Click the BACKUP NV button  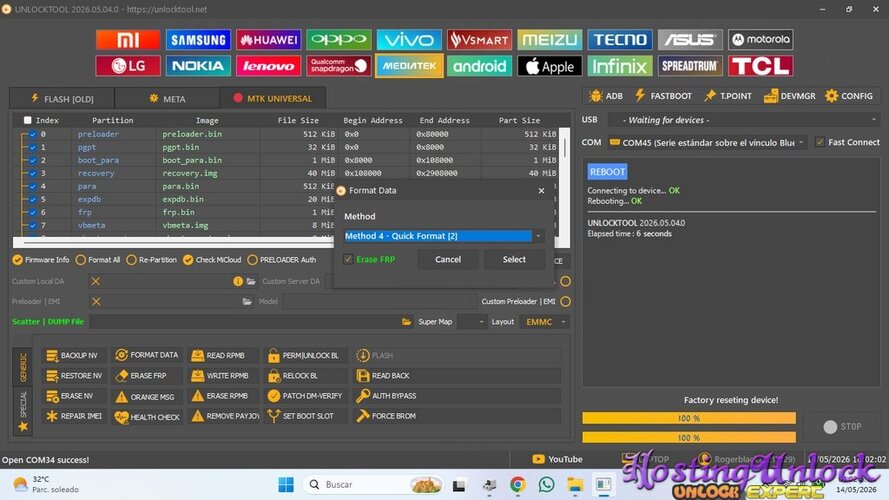click(73, 355)
